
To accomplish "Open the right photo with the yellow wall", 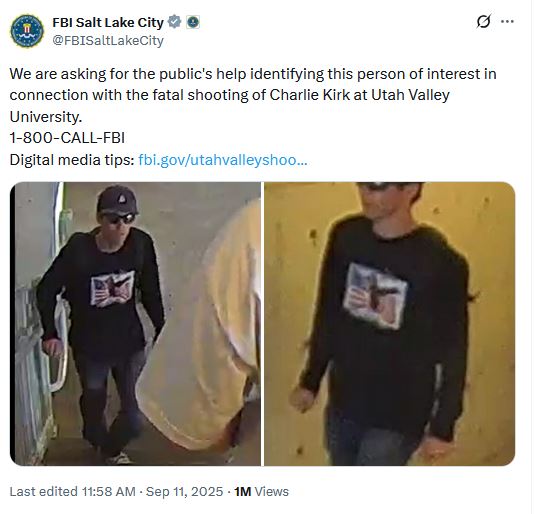I will (x=389, y=323).
